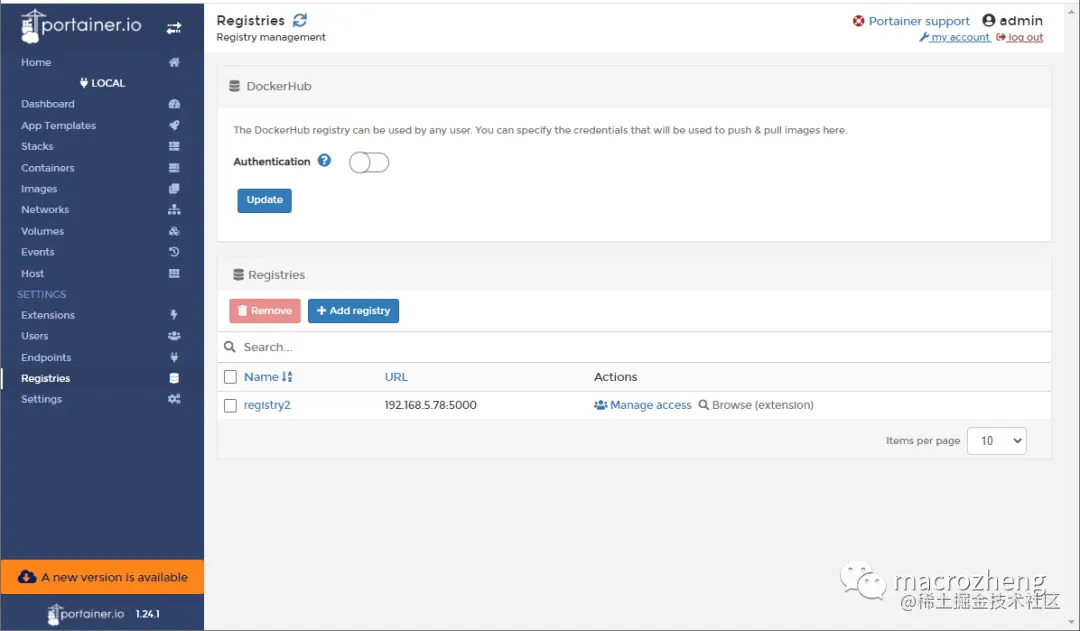Check the registry2 row checkbox
The height and width of the screenshot is (631, 1080).
tap(230, 406)
